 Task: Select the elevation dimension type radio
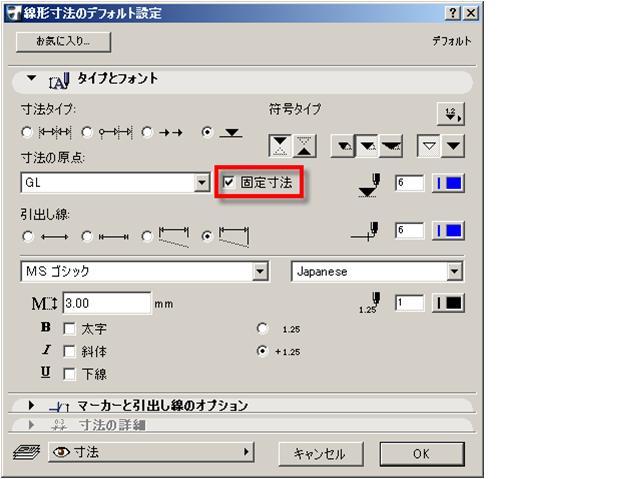point(207,131)
